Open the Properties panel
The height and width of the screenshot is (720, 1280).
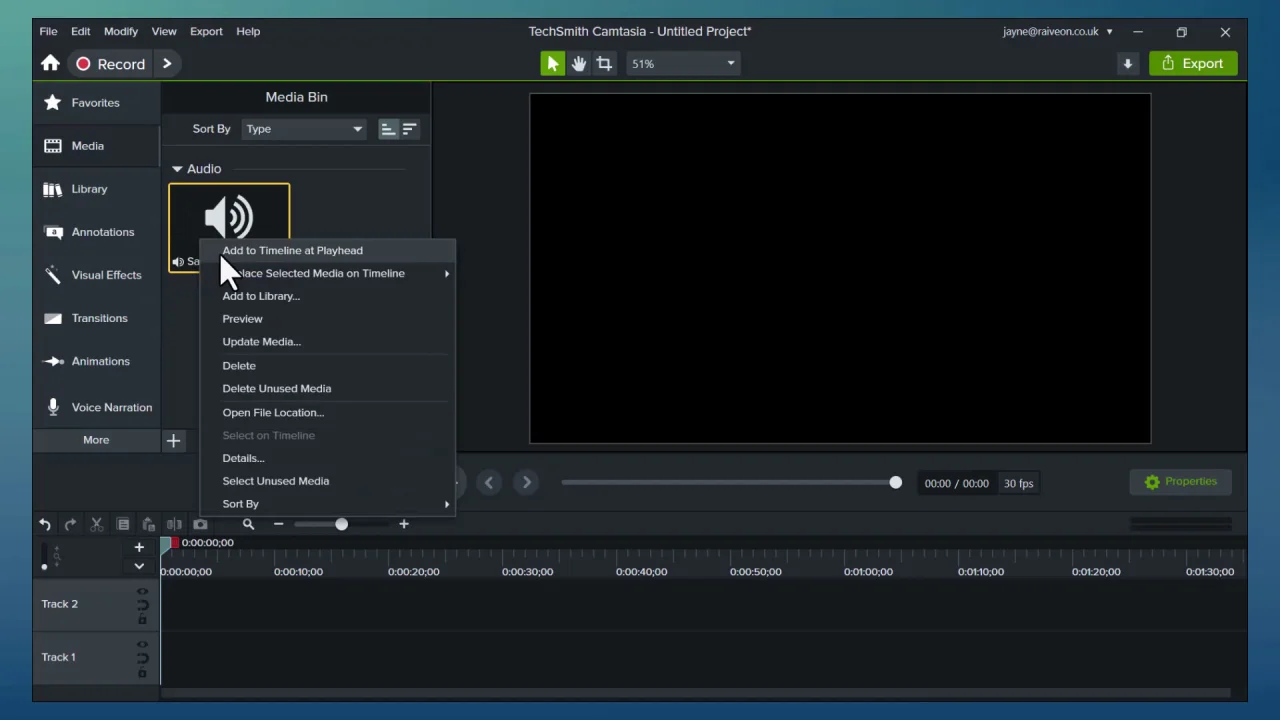(1181, 482)
